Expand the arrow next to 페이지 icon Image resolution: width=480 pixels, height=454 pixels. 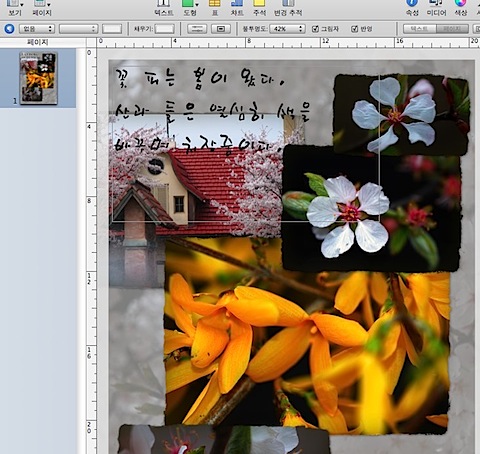pos(49,4)
